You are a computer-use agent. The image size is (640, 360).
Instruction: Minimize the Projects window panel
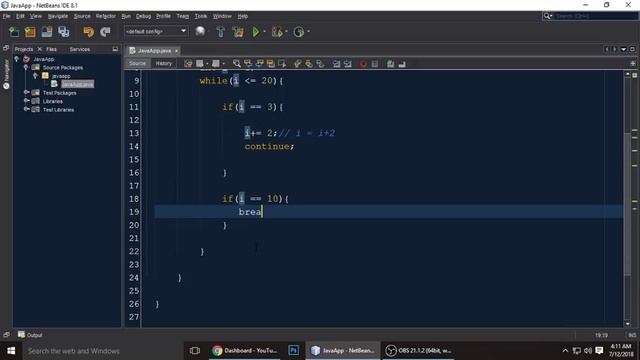click(x=115, y=49)
